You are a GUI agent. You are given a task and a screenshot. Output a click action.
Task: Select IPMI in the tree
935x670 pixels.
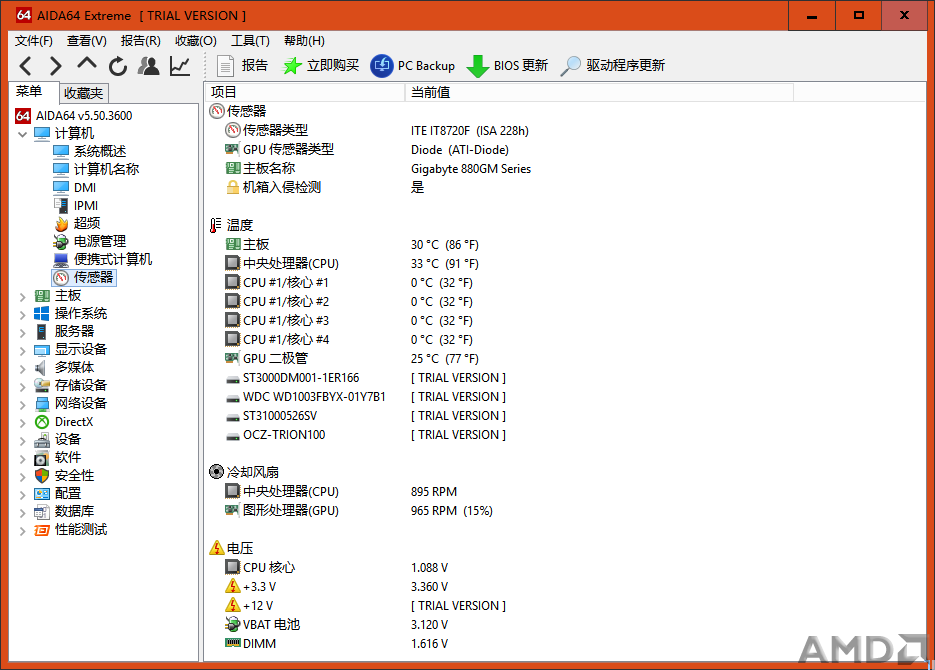point(86,205)
